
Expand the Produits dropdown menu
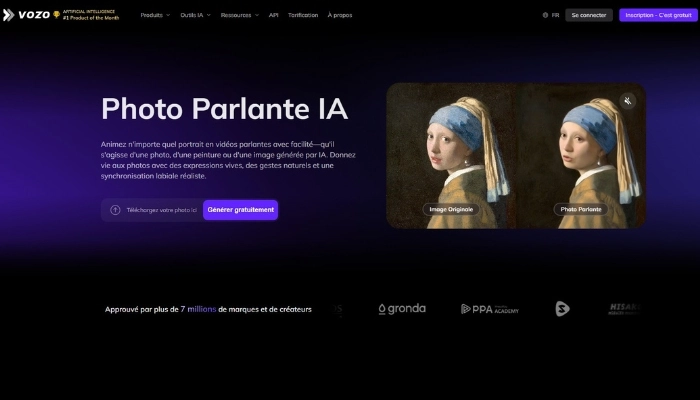(155, 15)
